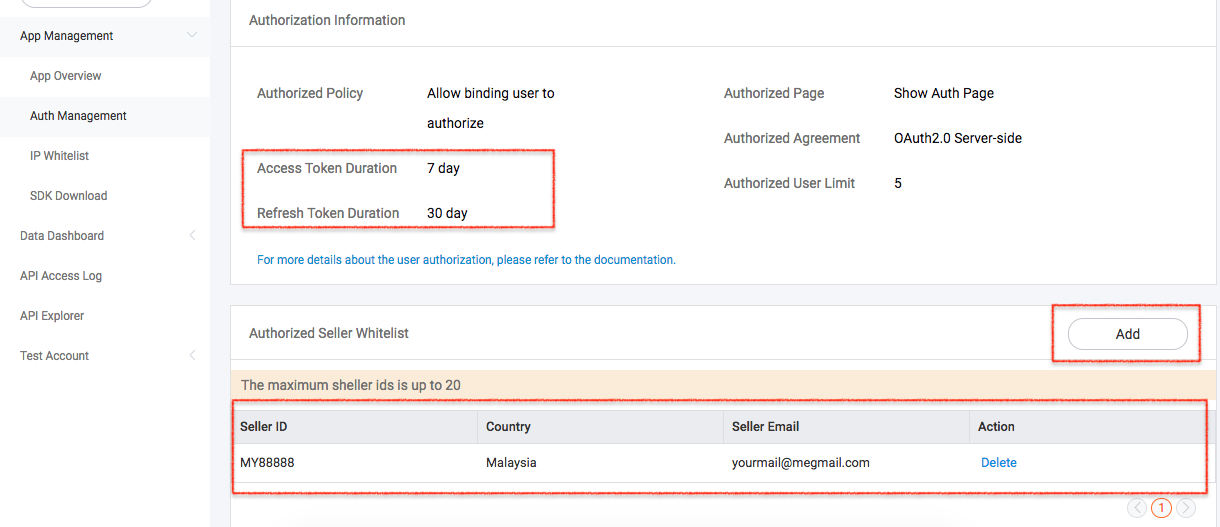This screenshot has height=527, width=1220.
Task: Click the Country column header
Action: click(x=508, y=427)
